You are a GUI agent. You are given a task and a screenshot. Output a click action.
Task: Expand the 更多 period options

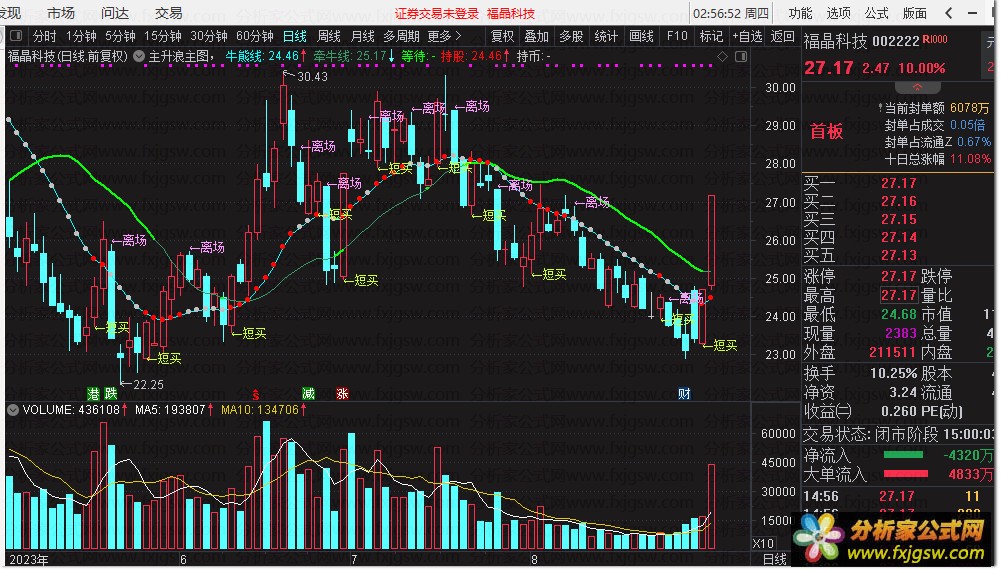(444, 36)
